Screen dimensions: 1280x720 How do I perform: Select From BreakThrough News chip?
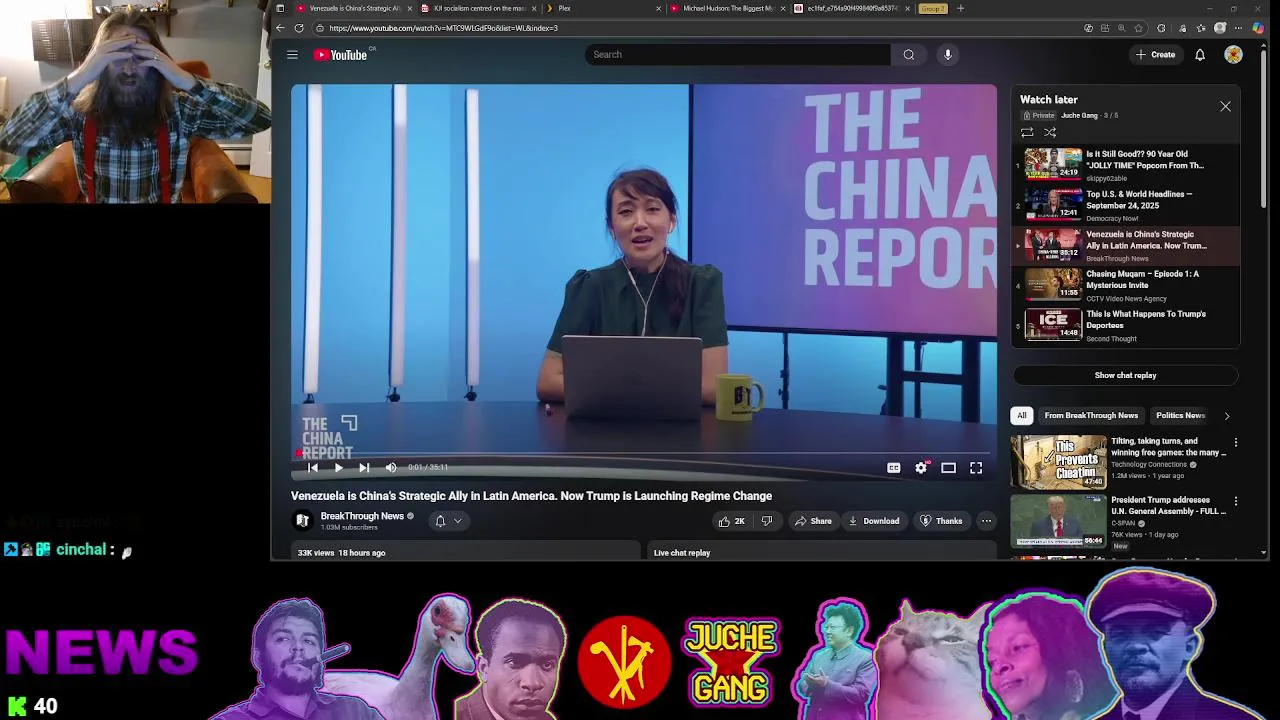click(1091, 415)
